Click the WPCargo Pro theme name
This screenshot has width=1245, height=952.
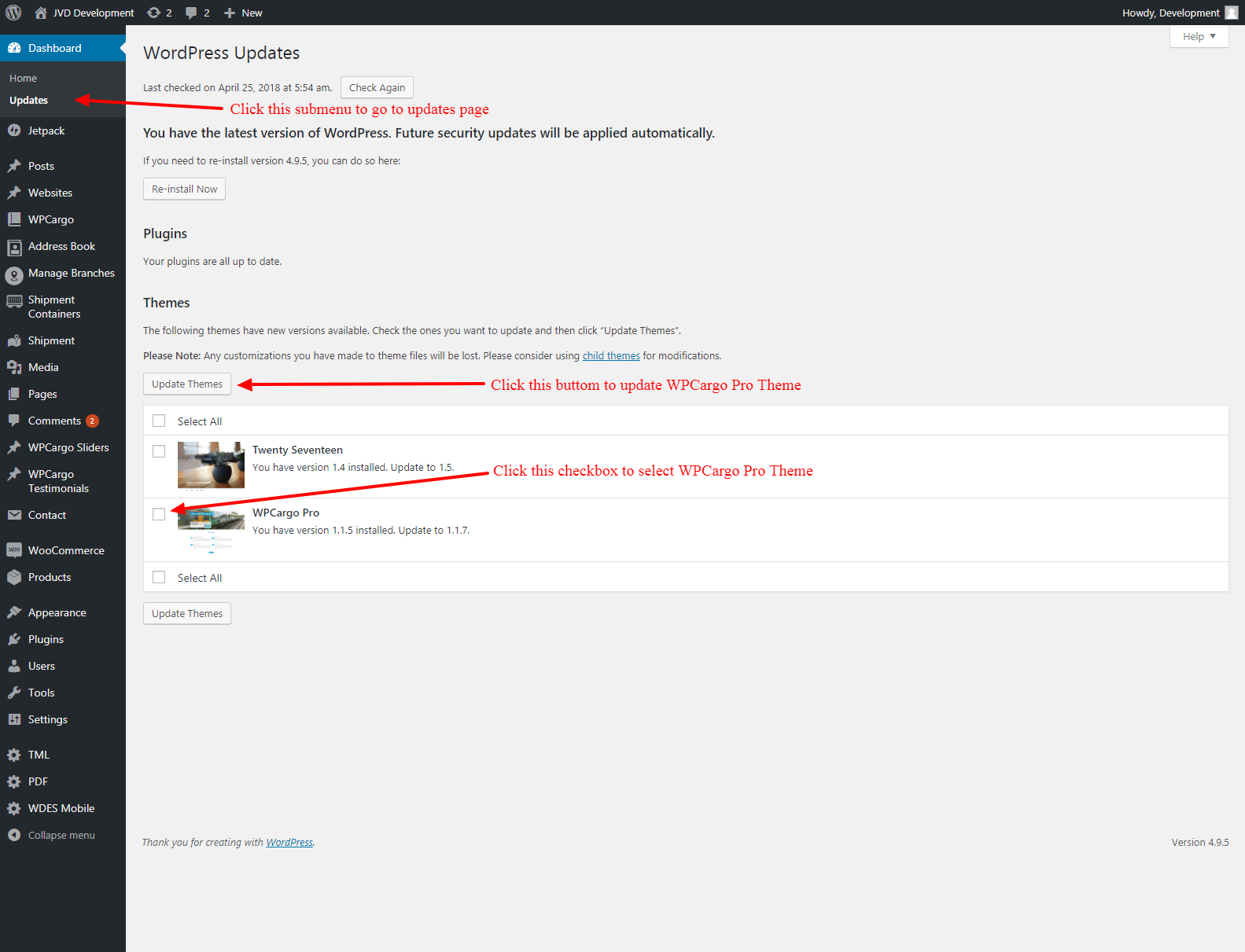[x=285, y=513]
